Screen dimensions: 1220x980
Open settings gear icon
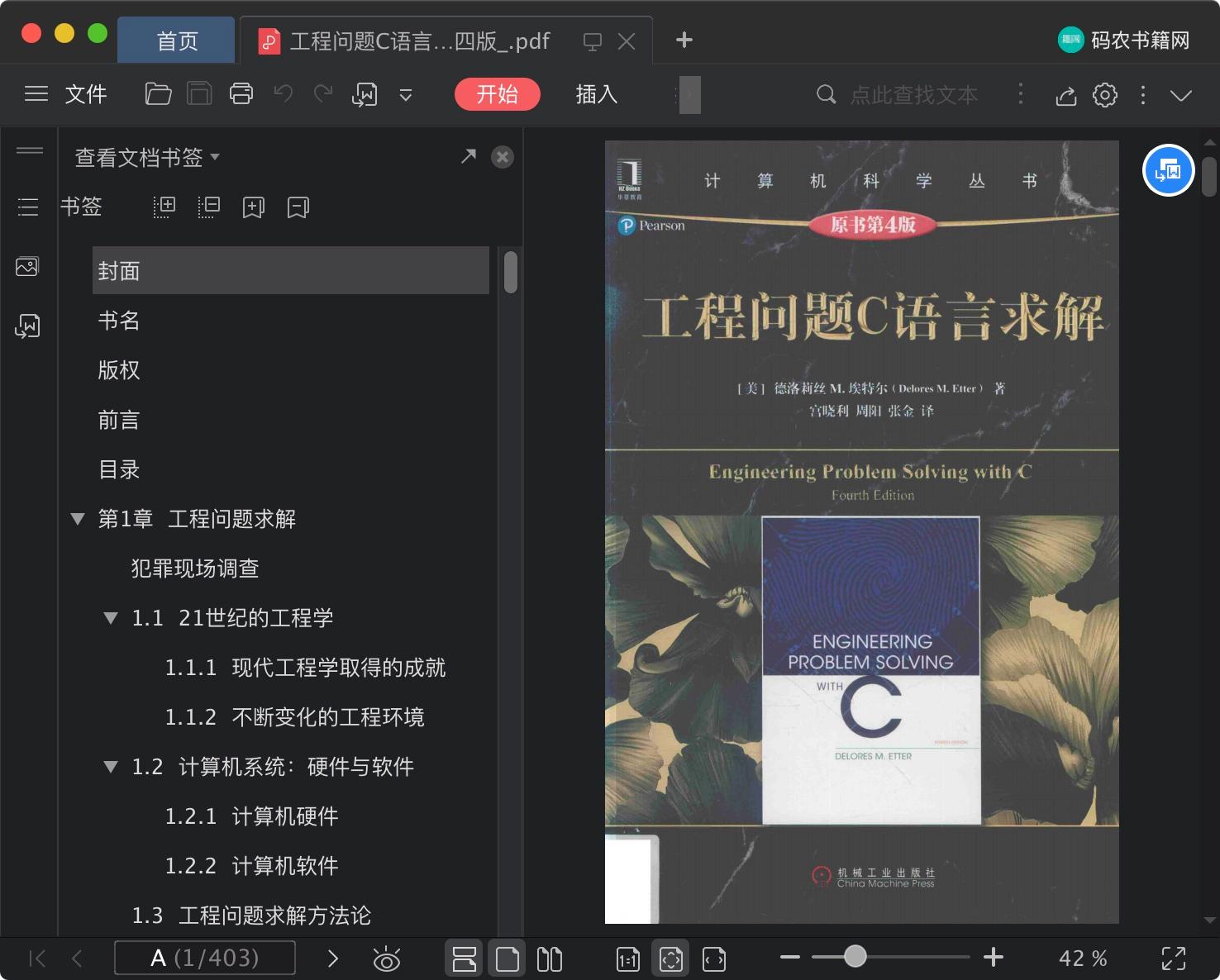coord(1105,95)
